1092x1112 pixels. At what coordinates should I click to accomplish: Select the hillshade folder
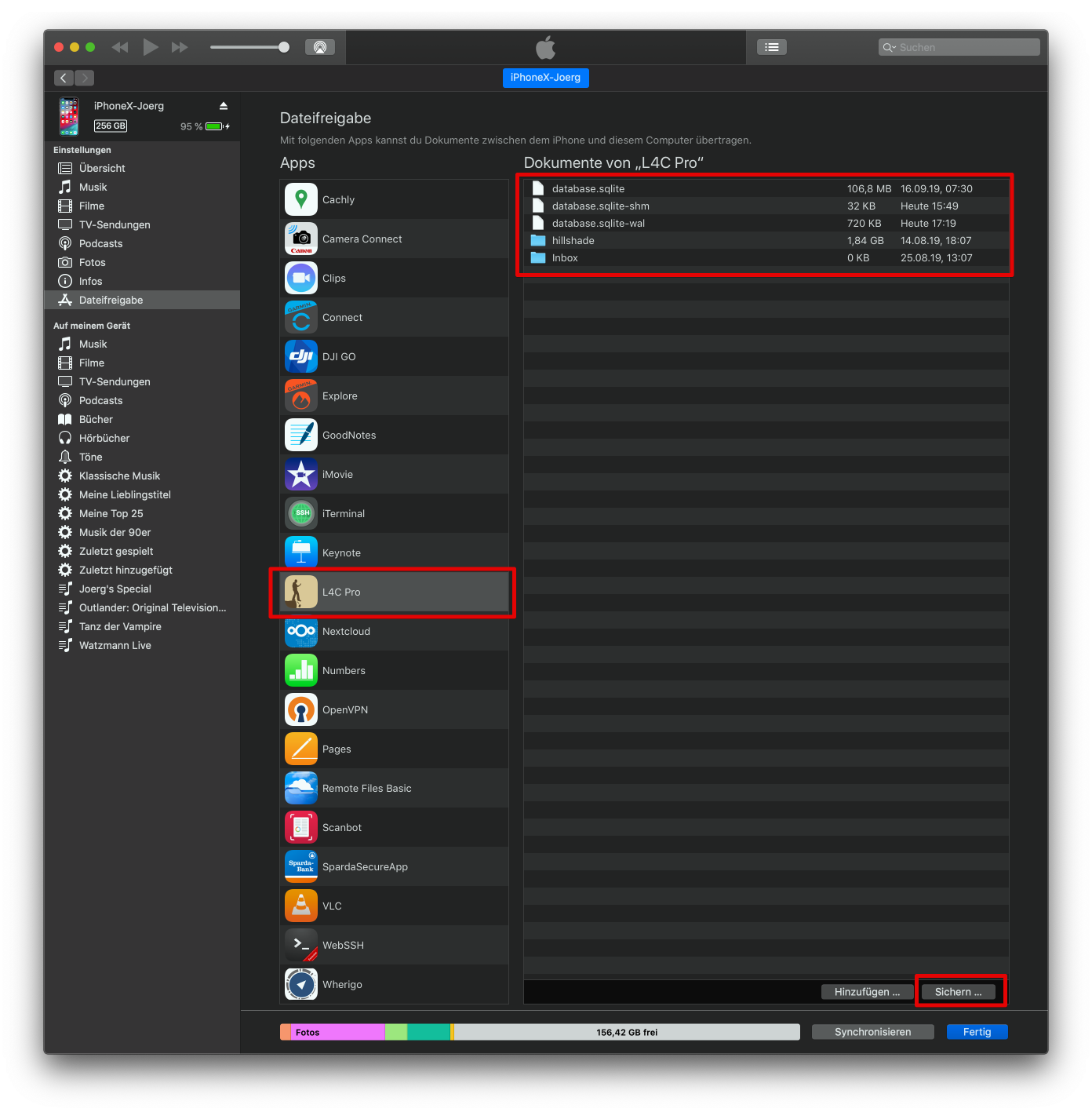tap(766, 240)
